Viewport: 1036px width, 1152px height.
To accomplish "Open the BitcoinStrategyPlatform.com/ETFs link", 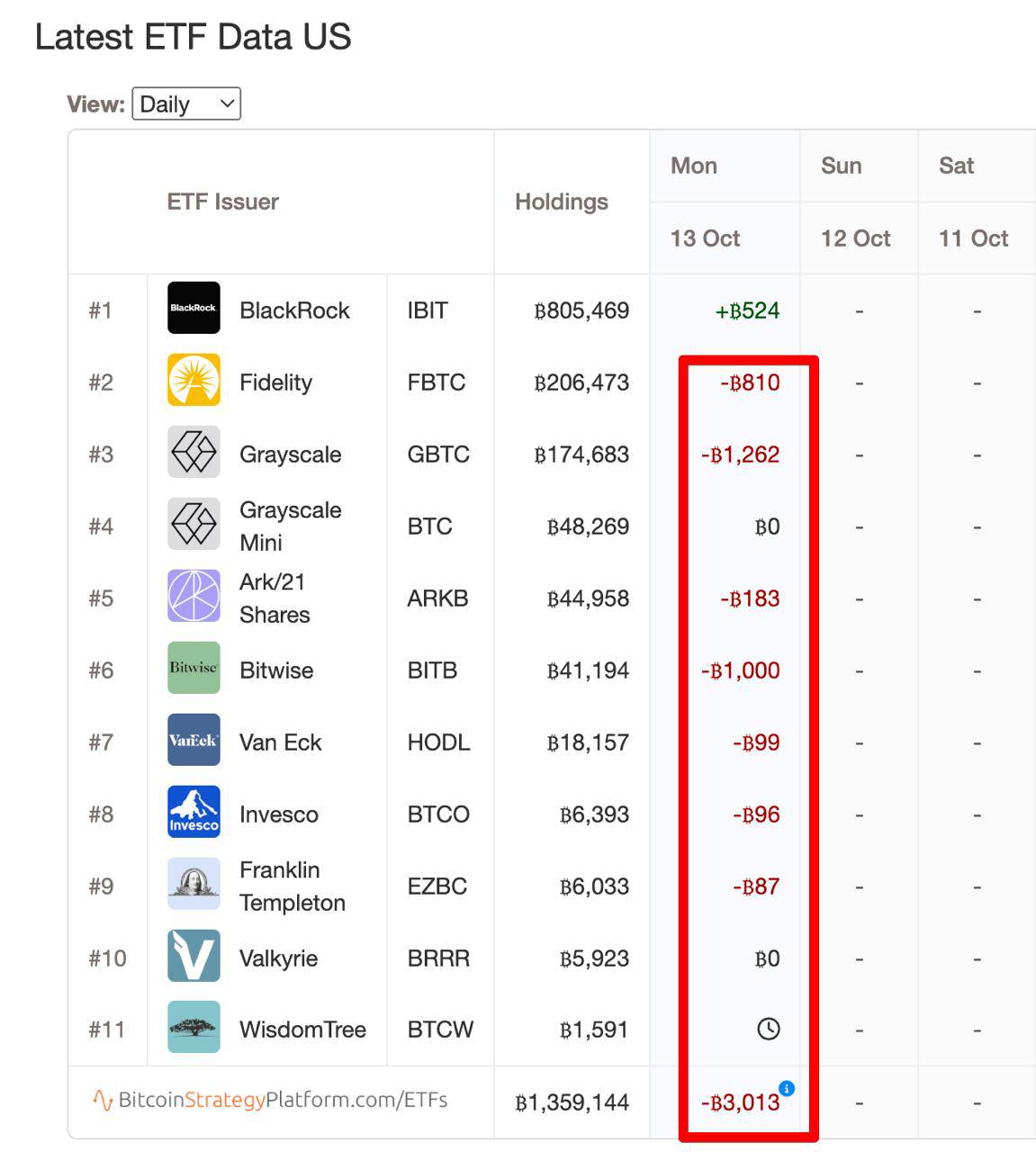I will tap(270, 1100).
